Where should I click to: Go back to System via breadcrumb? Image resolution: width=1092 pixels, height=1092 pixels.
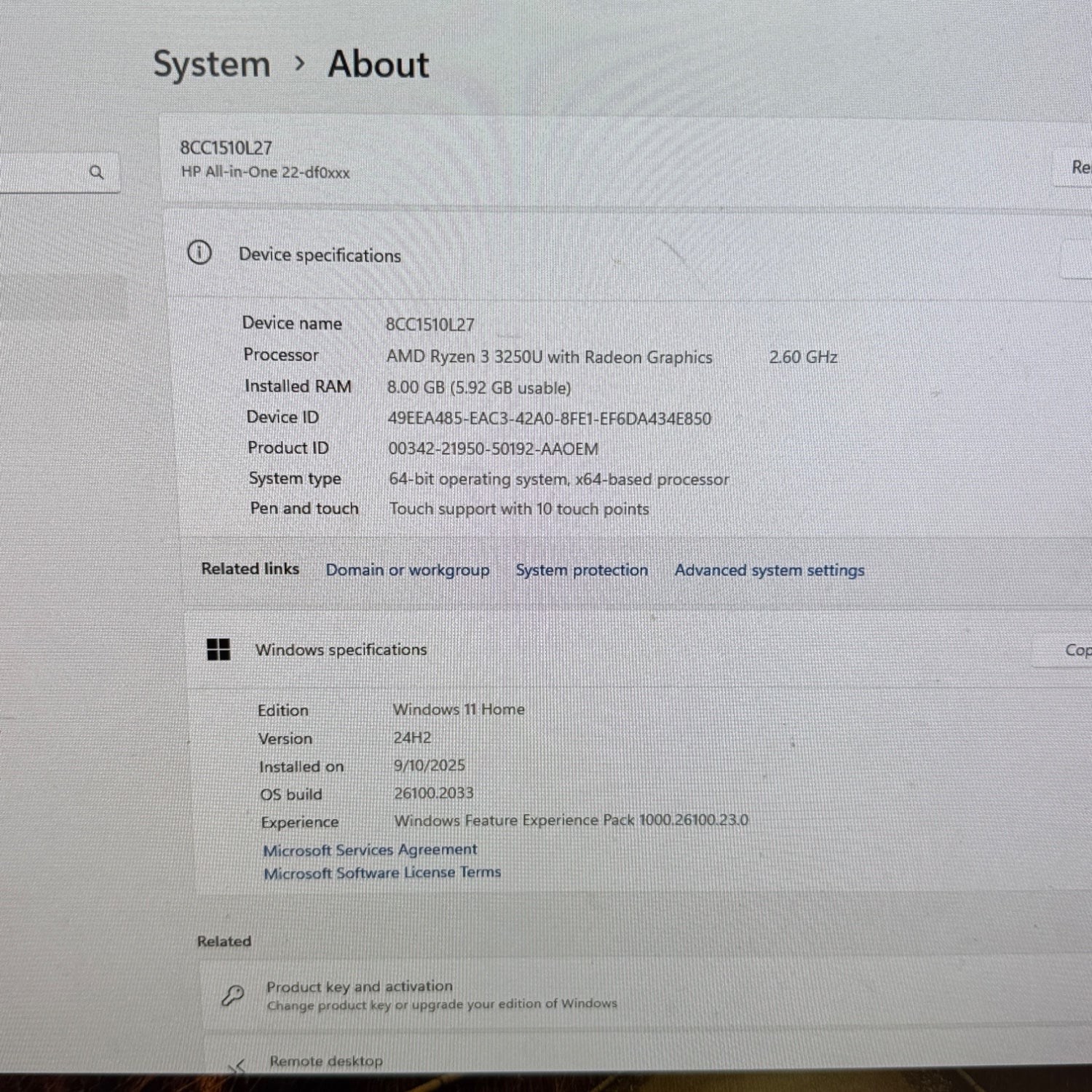(211, 64)
